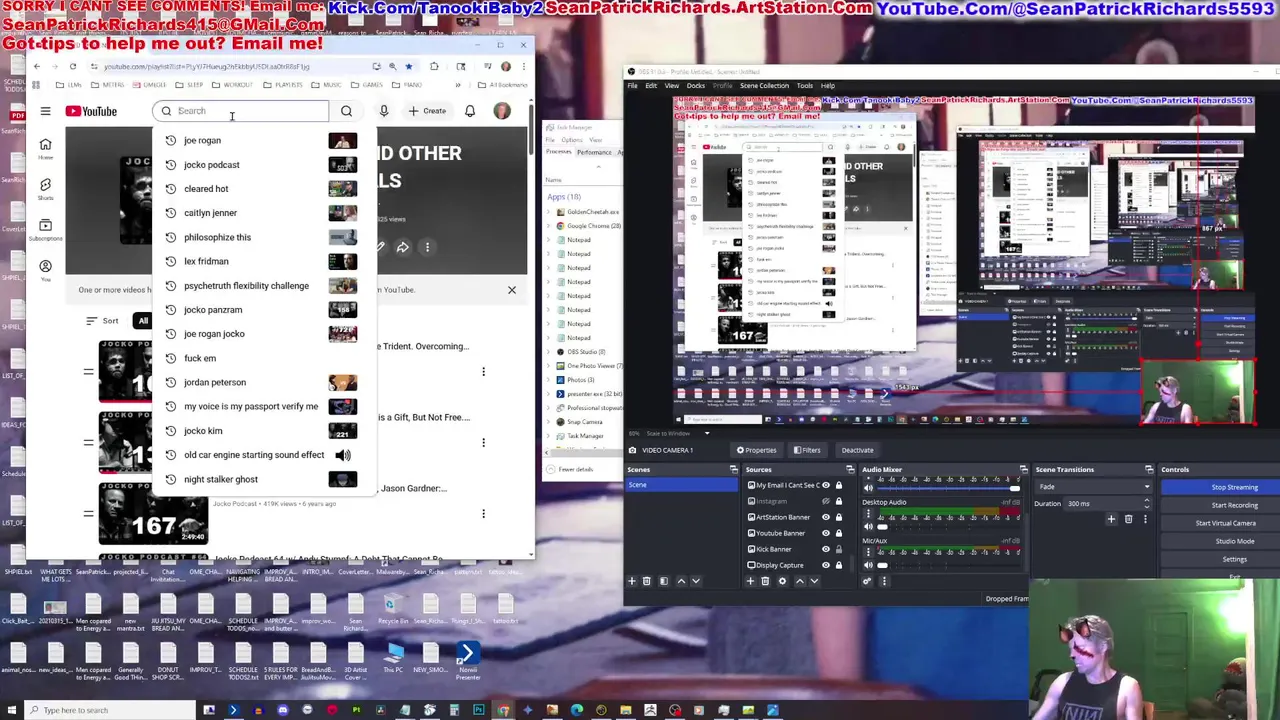Open the YouTube hamburger guide menu
Screen dimensions: 1280x720
point(45,111)
